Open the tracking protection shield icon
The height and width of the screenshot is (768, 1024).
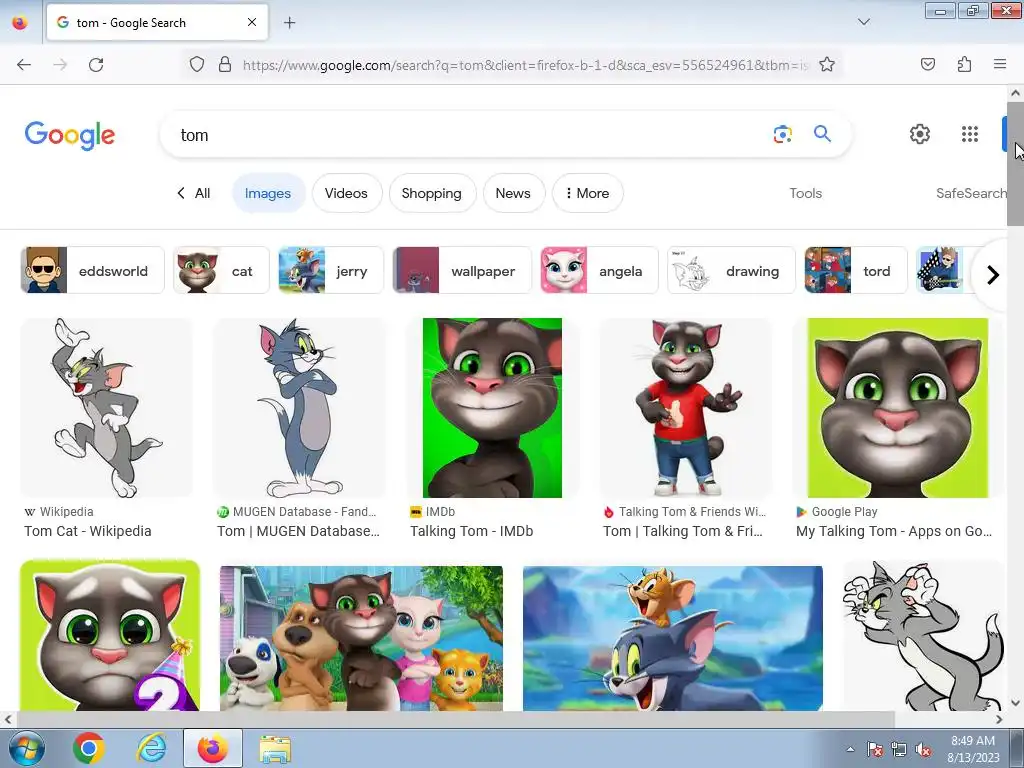pos(197,65)
